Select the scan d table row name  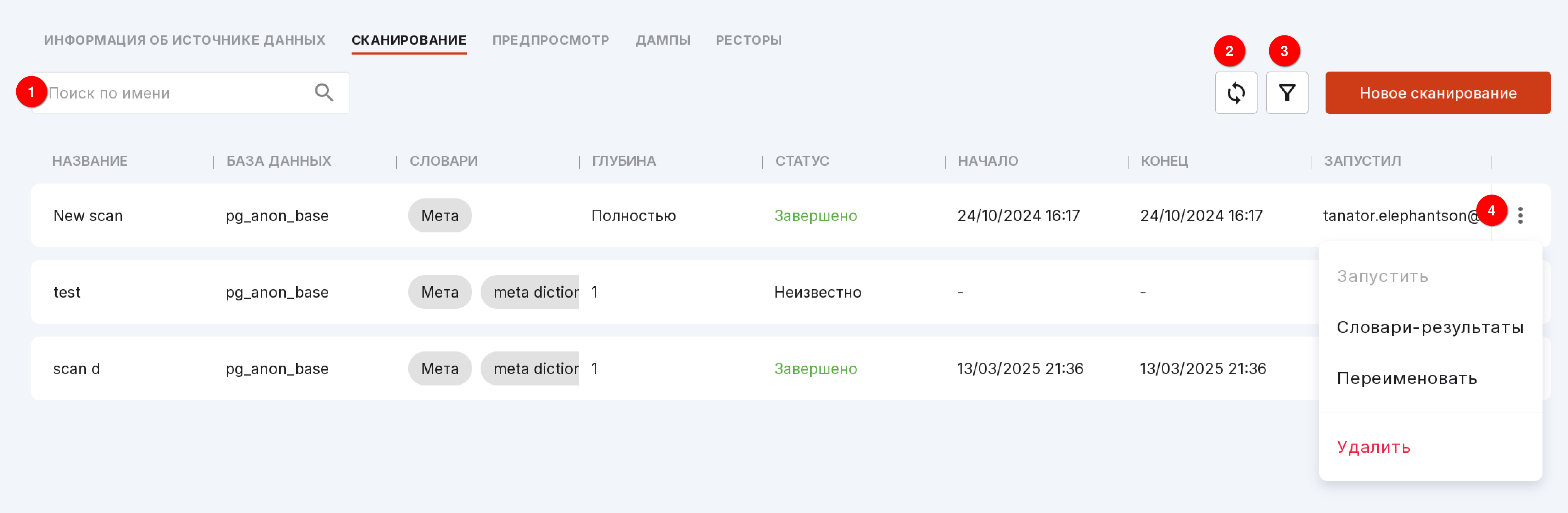coord(76,369)
